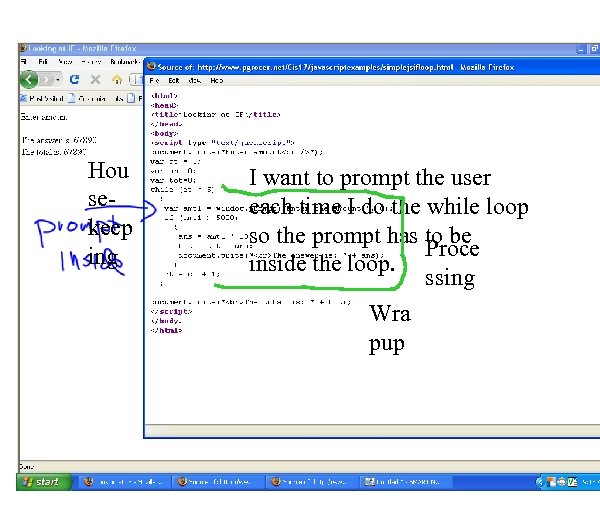600x512 pixels.
Task: Click the 'The answer is' line on the page
Action: [59, 140]
